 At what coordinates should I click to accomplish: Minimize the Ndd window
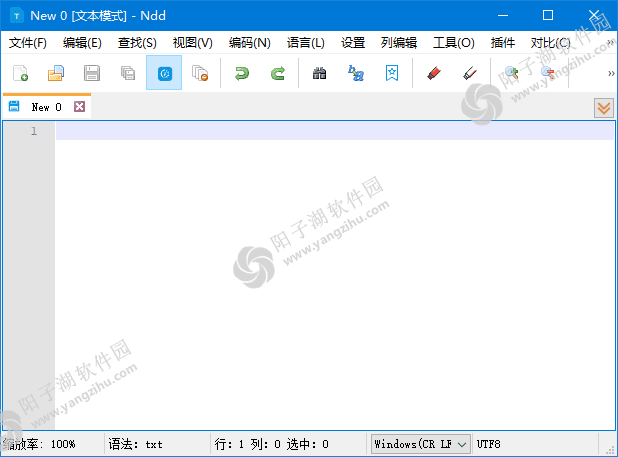tap(503, 15)
